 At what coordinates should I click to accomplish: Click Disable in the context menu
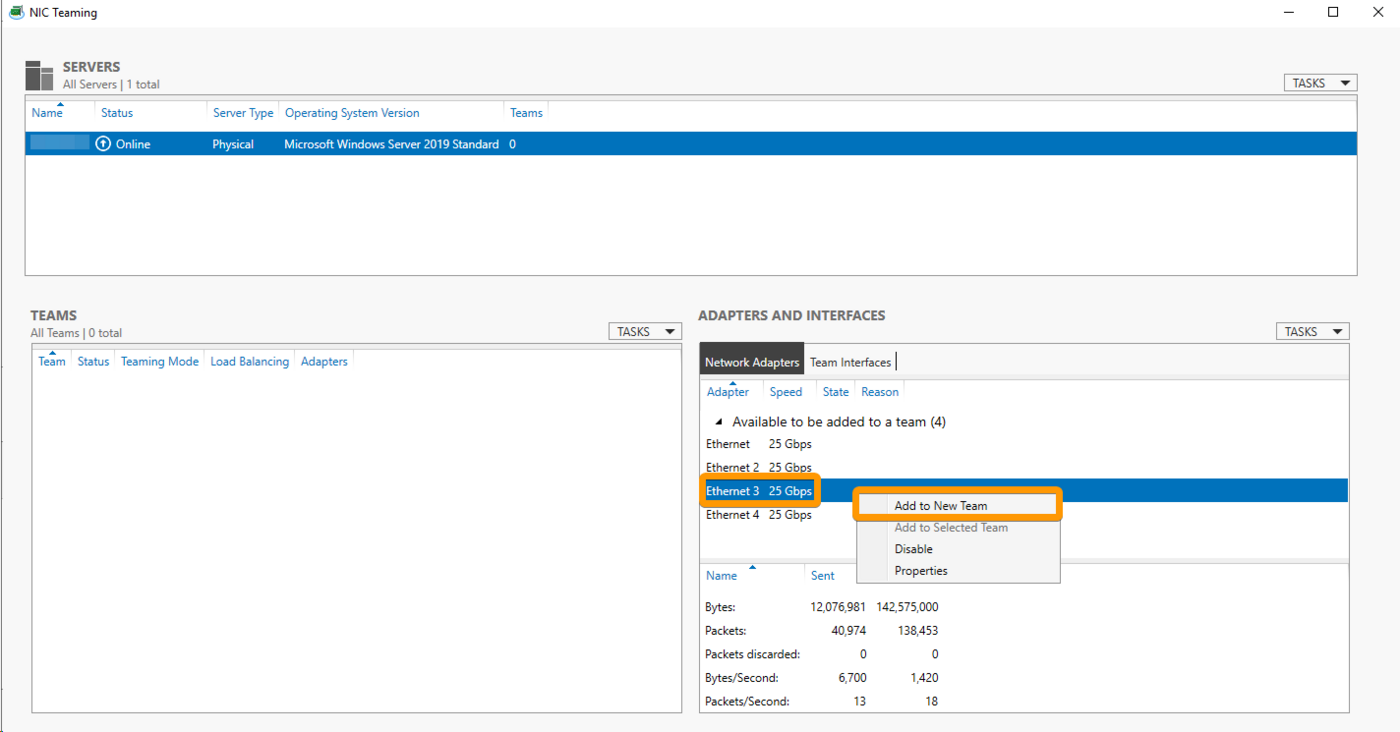[913, 549]
